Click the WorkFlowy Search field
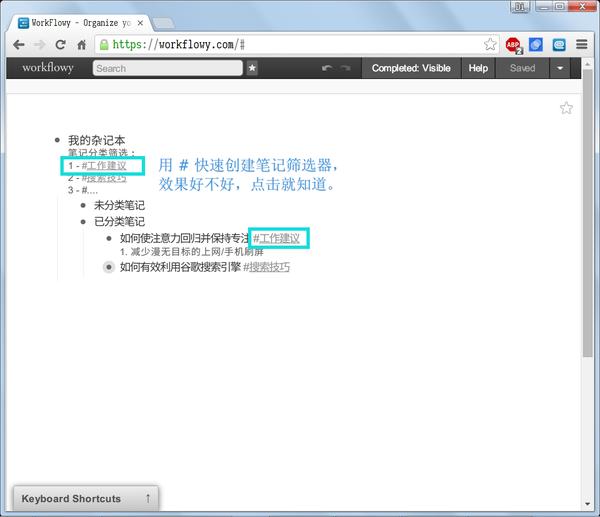The width and height of the screenshot is (600, 517). coord(168,68)
